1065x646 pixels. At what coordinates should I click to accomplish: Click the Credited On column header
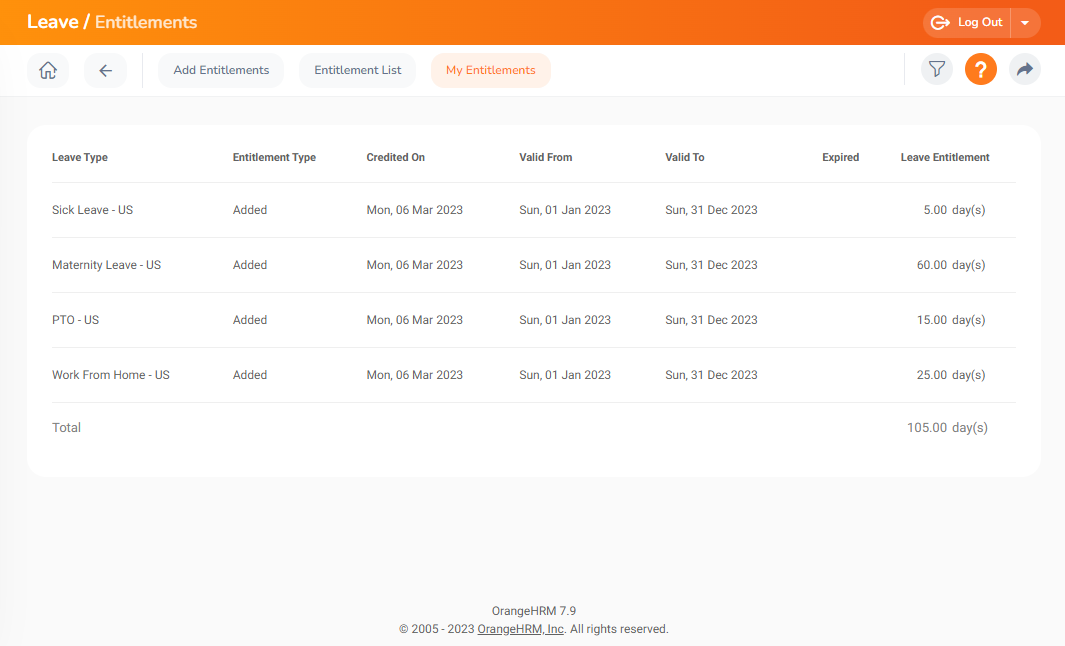tap(395, 157)
